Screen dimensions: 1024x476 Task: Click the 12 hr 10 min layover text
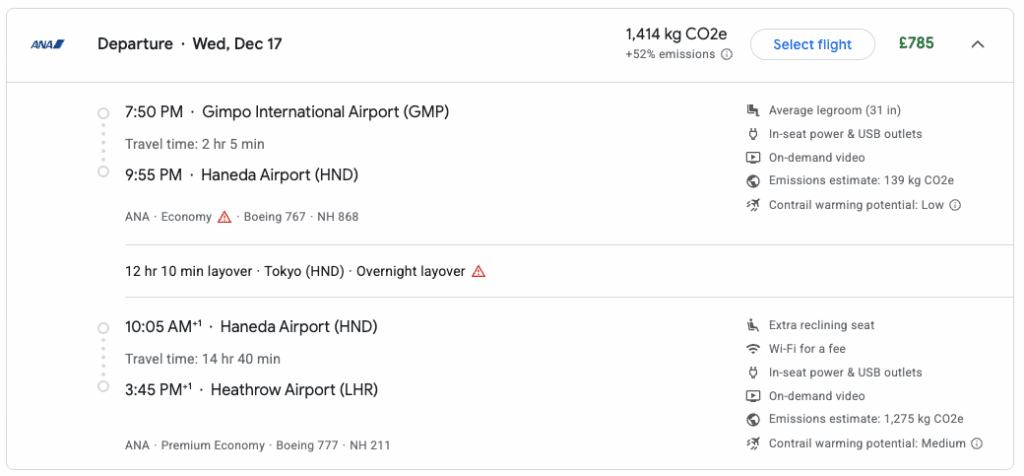[188, 271]
